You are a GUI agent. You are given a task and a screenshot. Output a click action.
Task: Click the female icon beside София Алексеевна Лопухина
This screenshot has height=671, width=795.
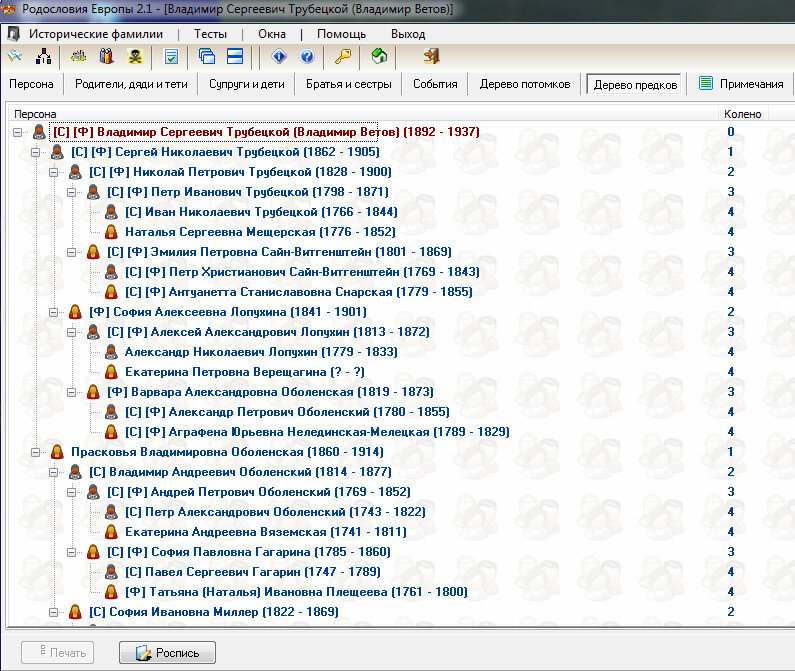coord(75,312)
